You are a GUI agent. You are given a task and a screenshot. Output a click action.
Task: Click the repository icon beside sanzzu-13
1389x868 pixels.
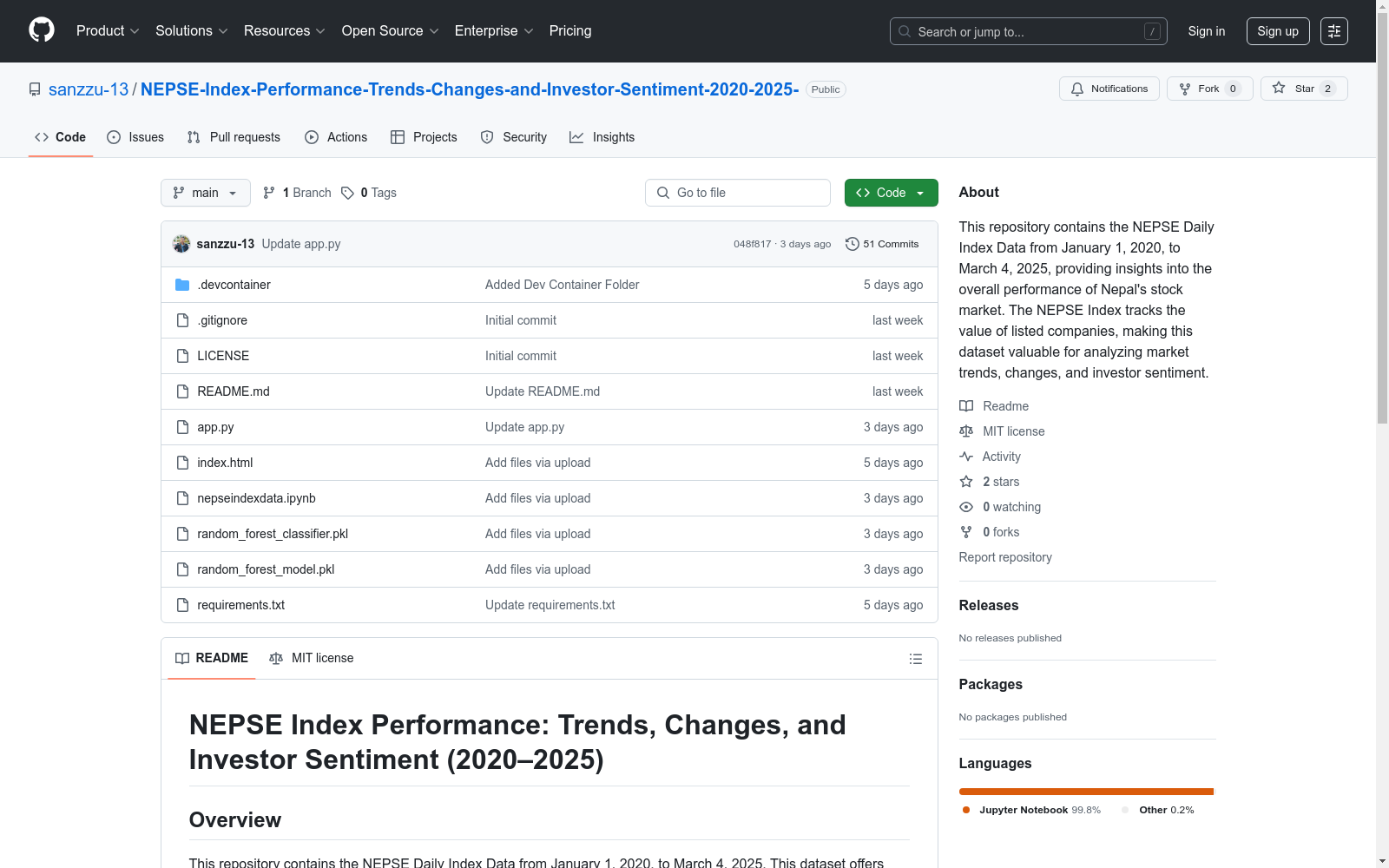[35, 89]
